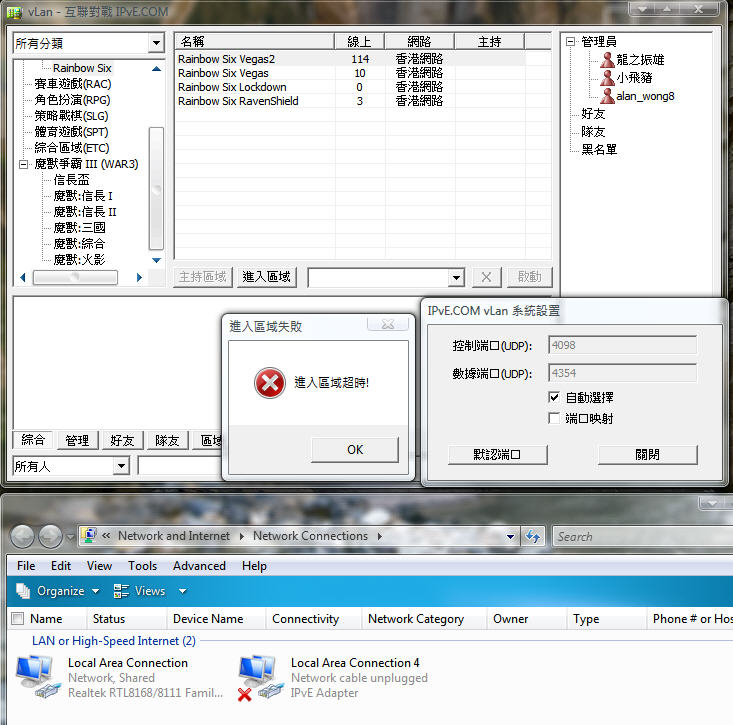Click the X button next to 啟動

tap(486, 277)
